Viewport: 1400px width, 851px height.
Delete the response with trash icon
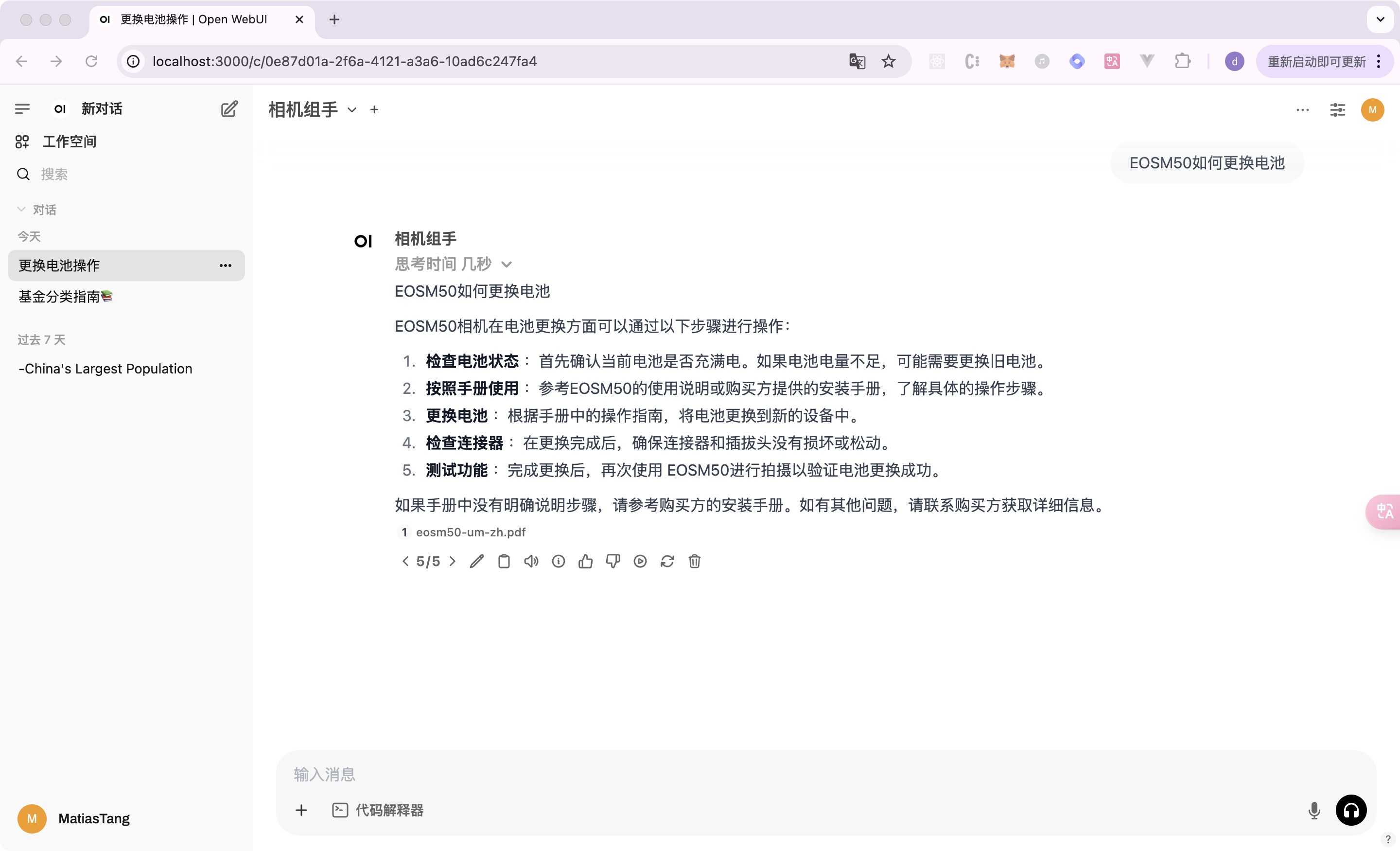(x=694, y=561)
